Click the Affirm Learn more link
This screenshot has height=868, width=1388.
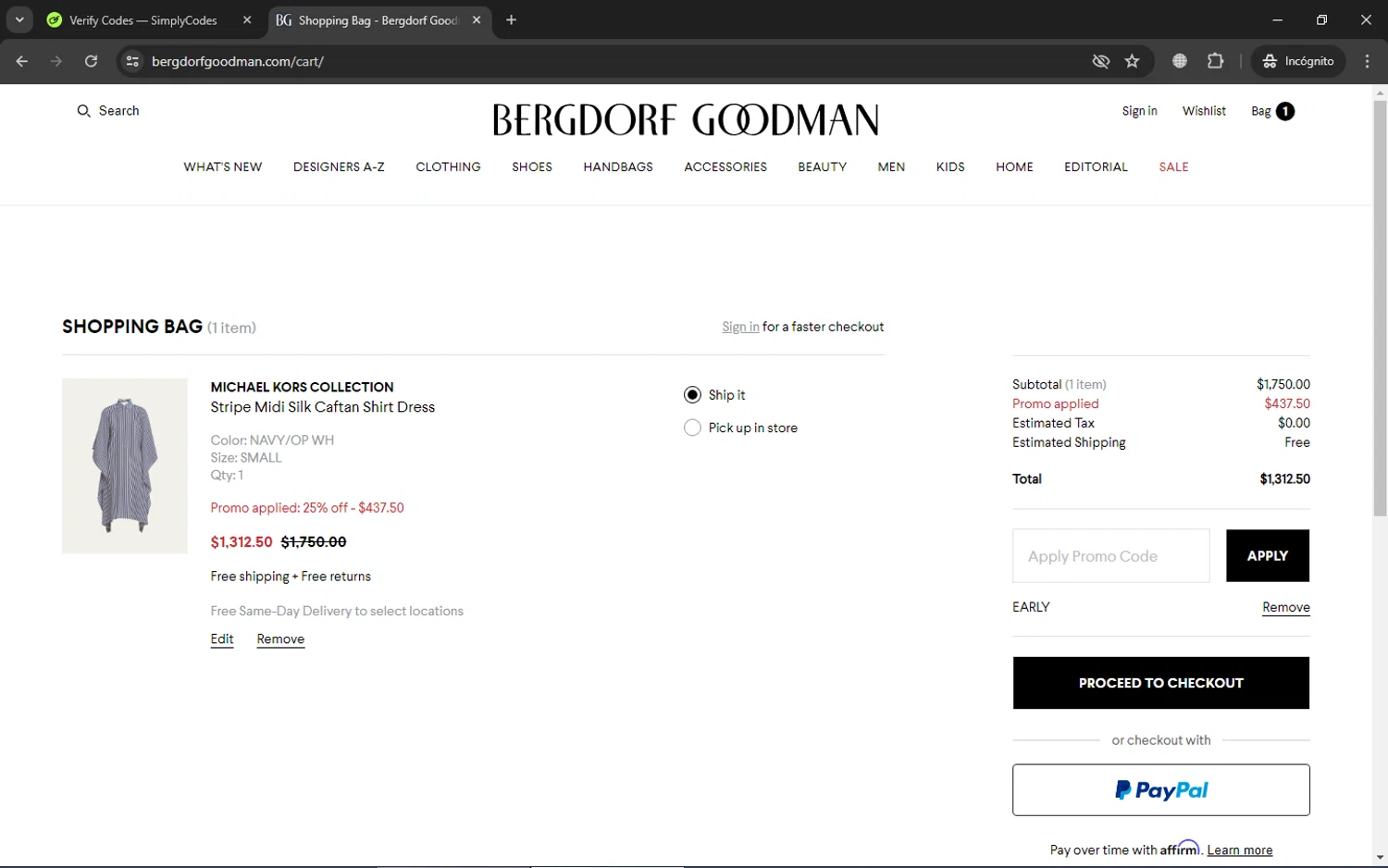coord(1240,850)
